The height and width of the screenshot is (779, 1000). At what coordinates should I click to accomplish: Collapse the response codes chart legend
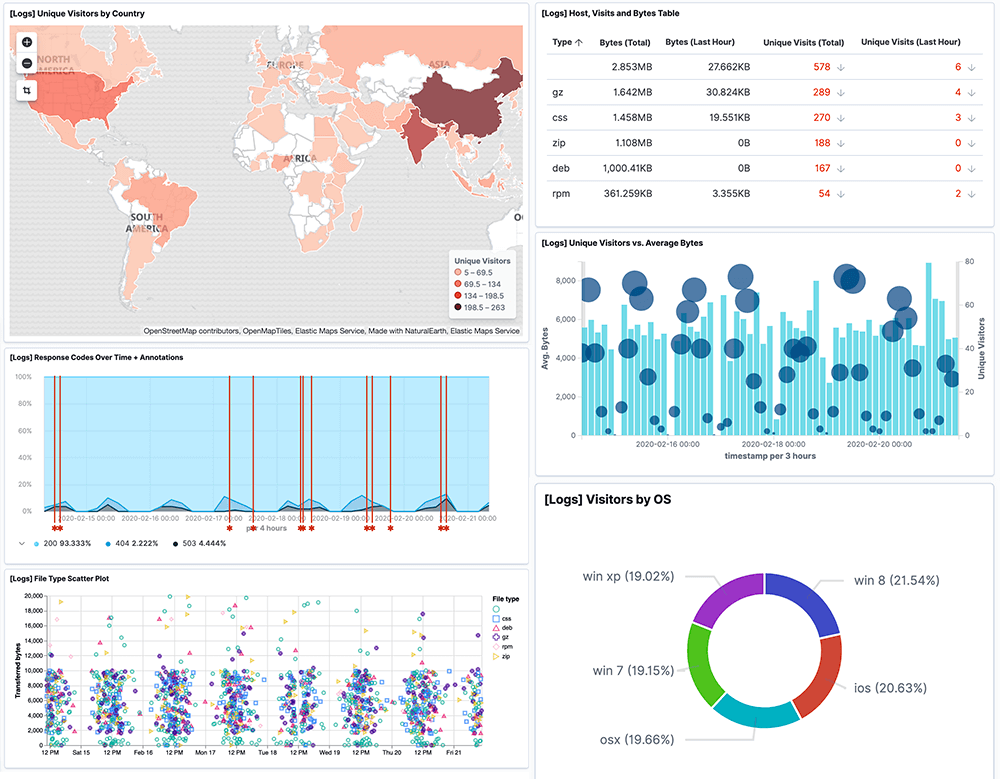tap(20, 544)
